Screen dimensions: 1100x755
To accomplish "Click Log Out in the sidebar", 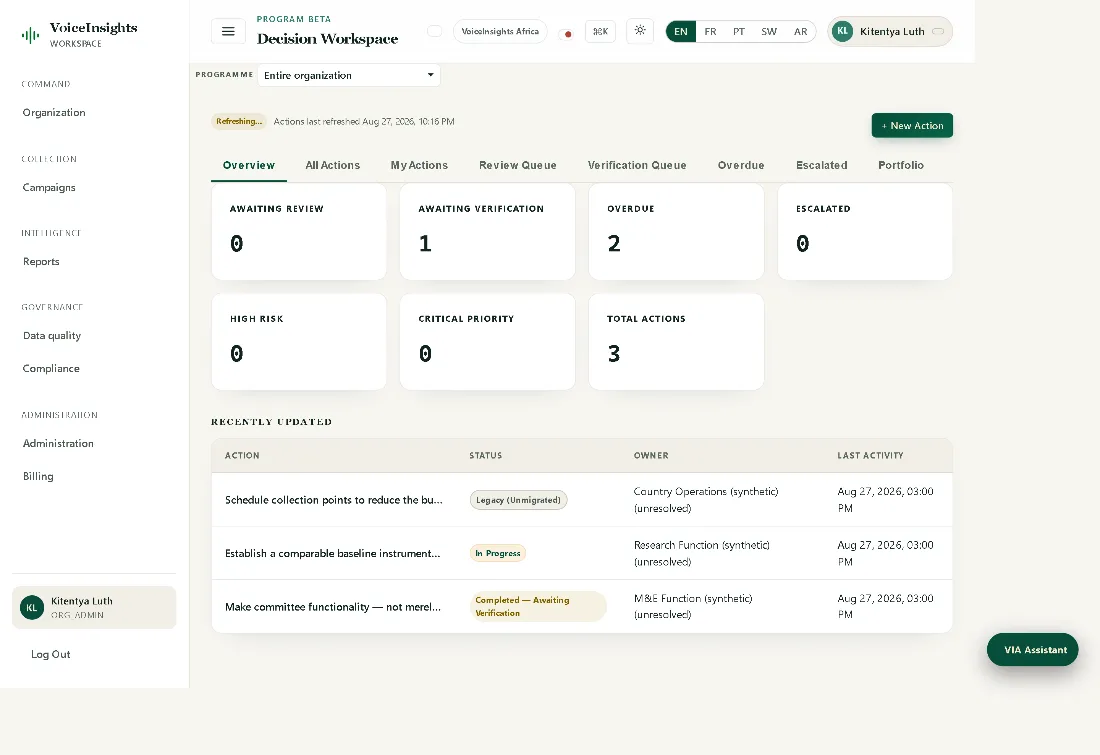I will pos(51,654).
